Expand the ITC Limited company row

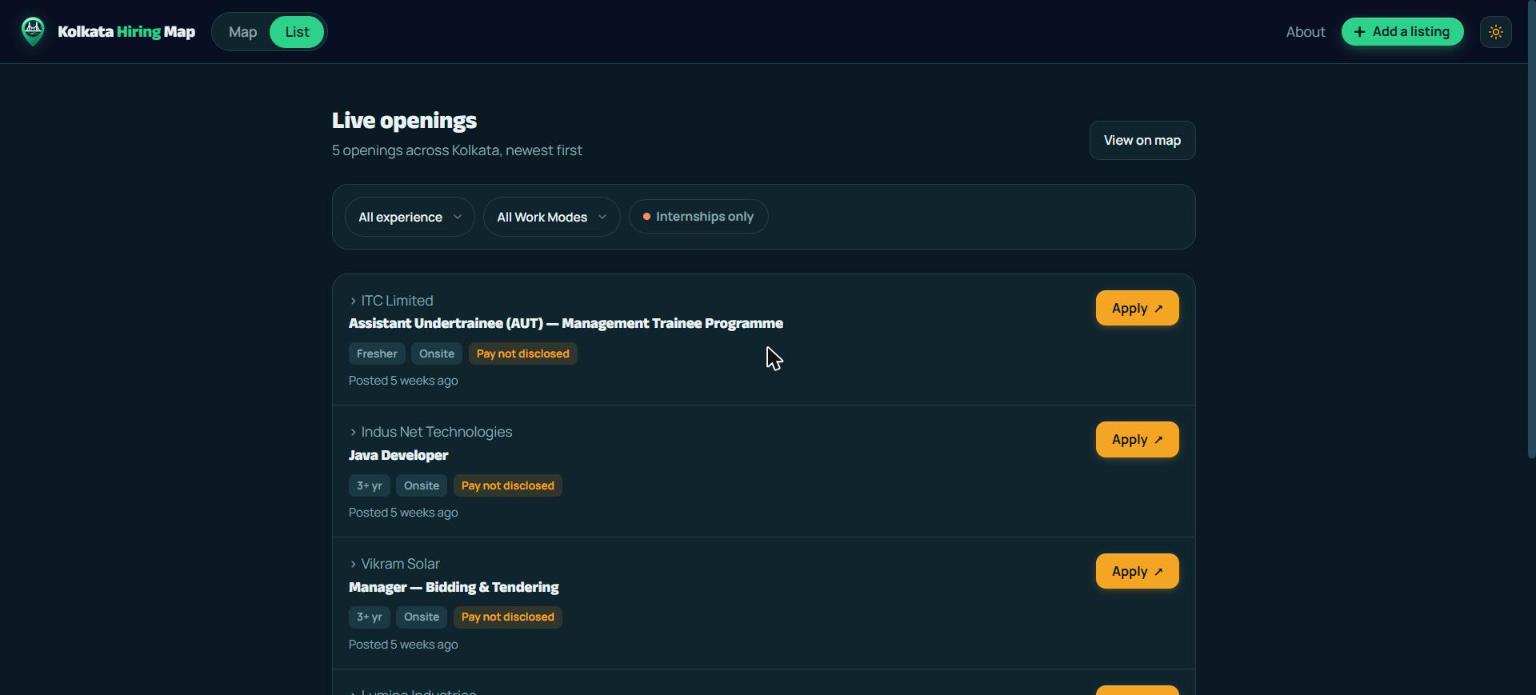391,300
